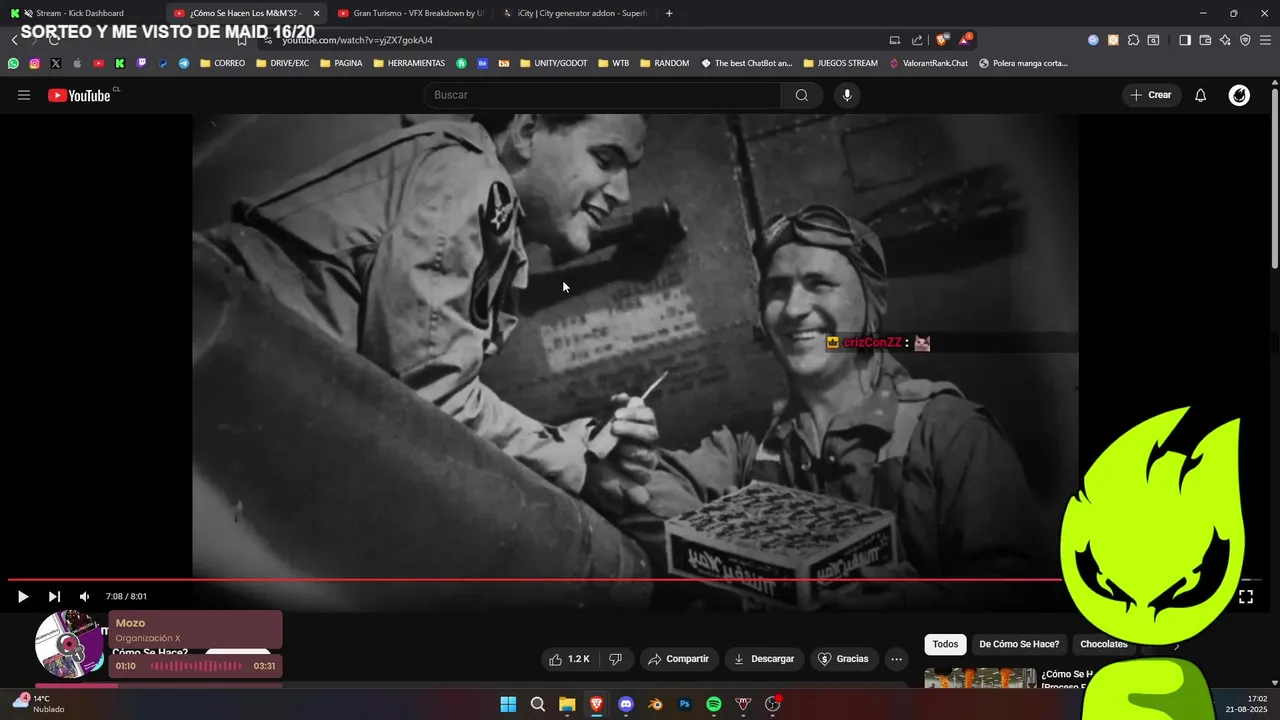The height and width of the screenshot is (720, 1280).
Task: Open the weather widget showing 14°C
Action: [x=38, y=704]
